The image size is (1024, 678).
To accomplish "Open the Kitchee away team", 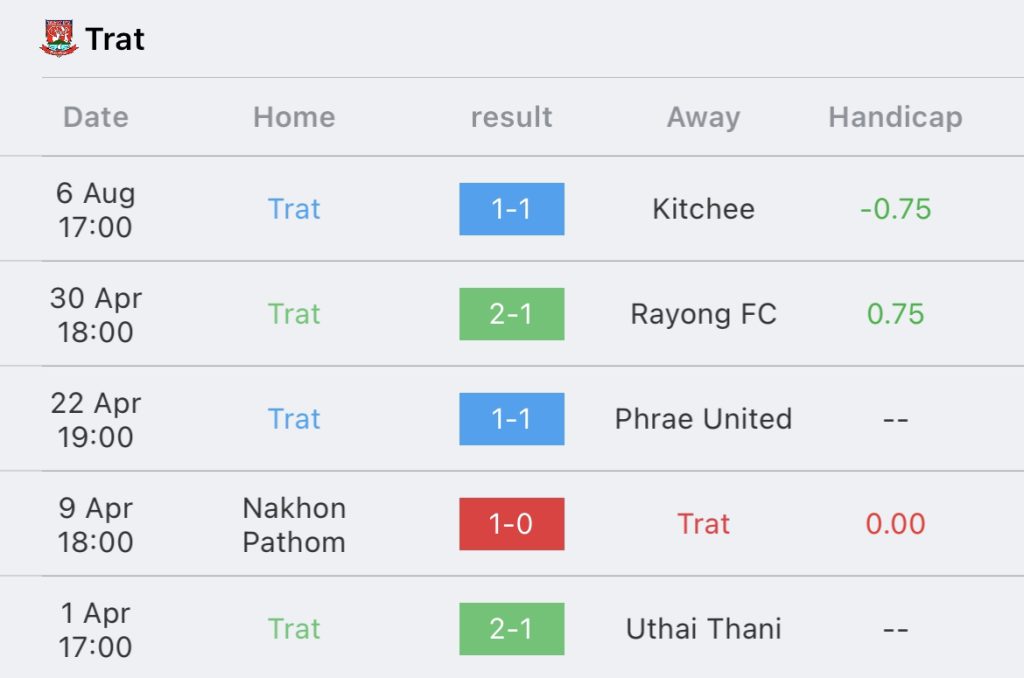I will 703,209.
